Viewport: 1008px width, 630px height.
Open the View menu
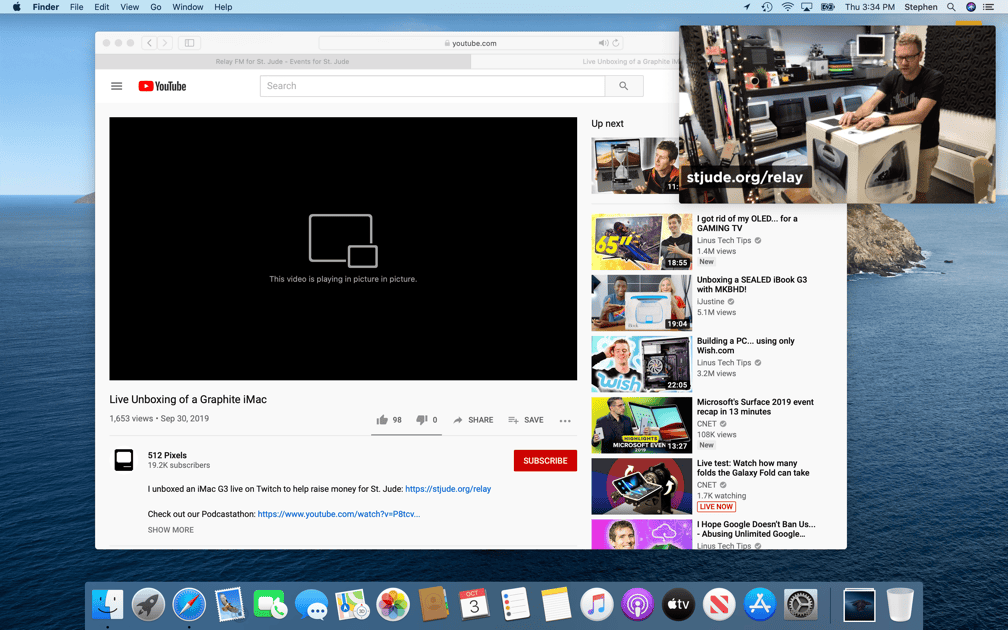click(129, 7)
